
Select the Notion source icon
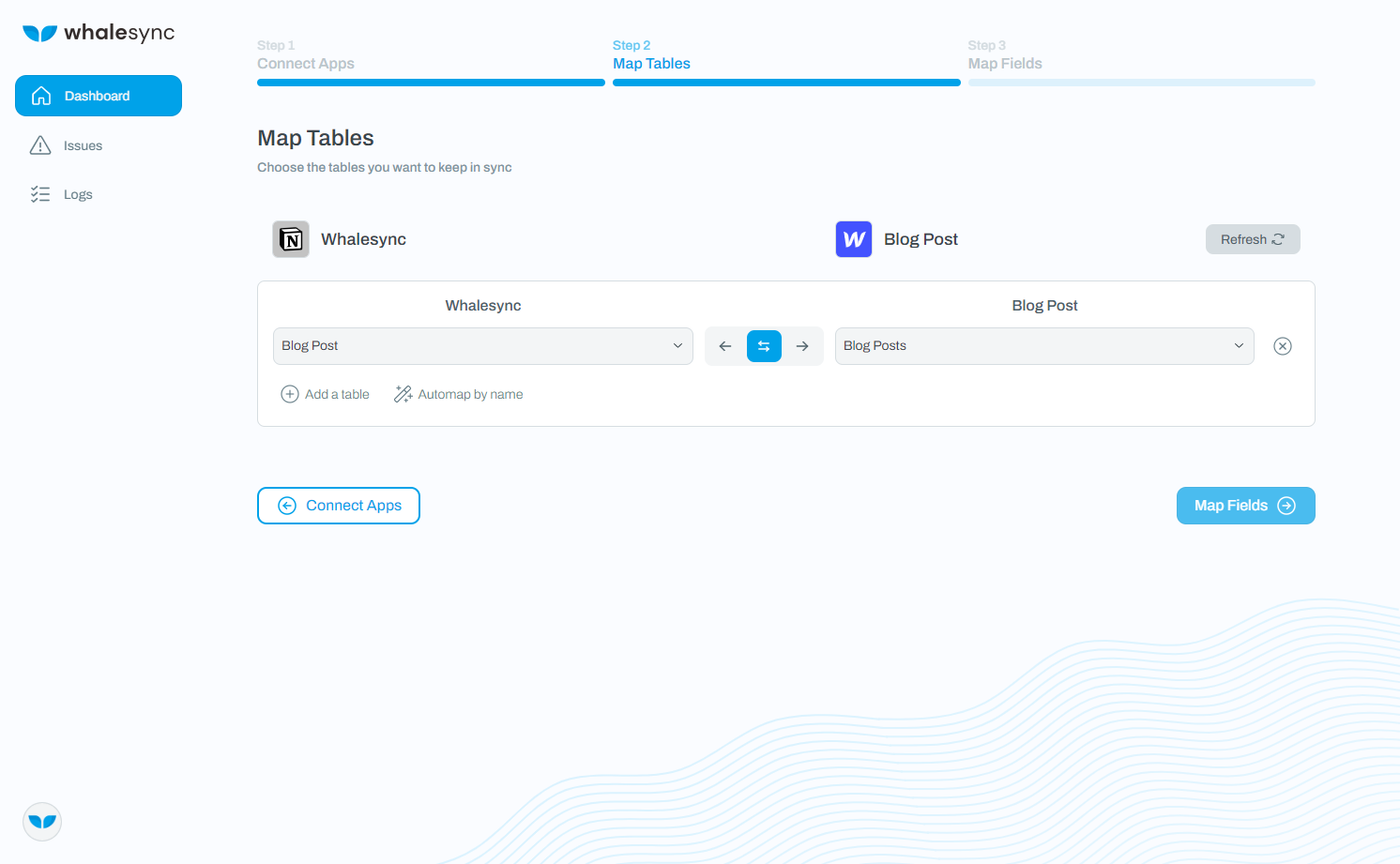(291, 239)
